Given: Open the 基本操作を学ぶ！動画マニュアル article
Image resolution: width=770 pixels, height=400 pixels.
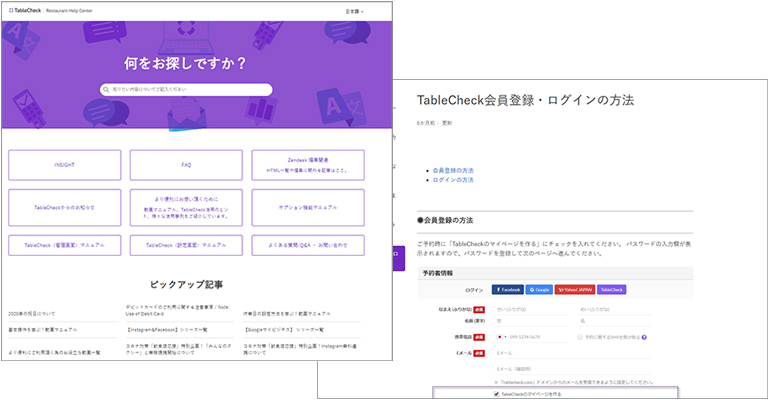Looking at the screenshot, I should 43,330.
